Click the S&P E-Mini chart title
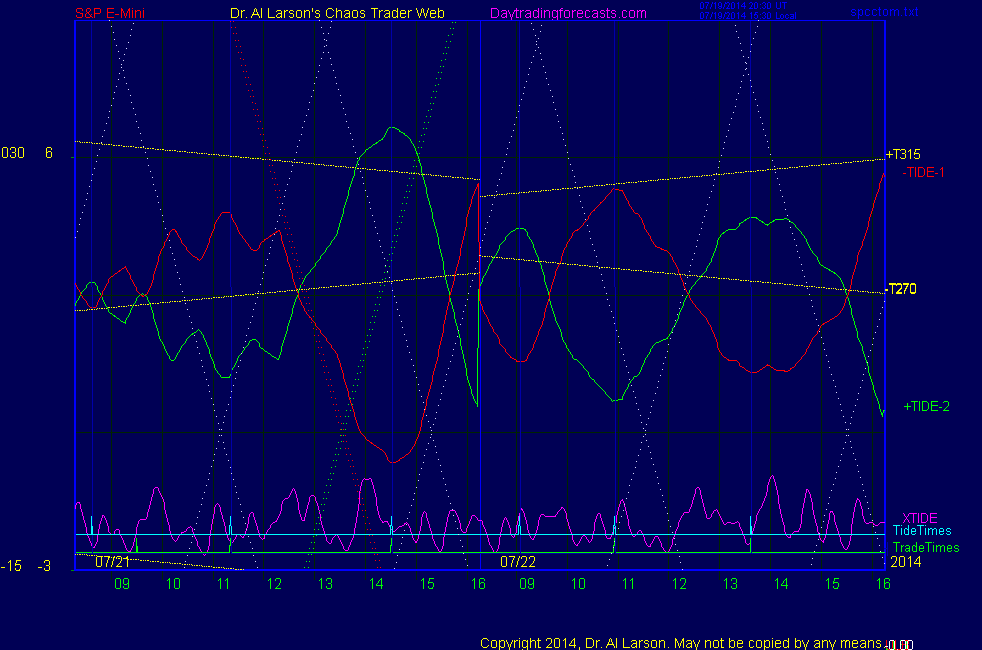The image size is (982, 650). coord(110,13)
